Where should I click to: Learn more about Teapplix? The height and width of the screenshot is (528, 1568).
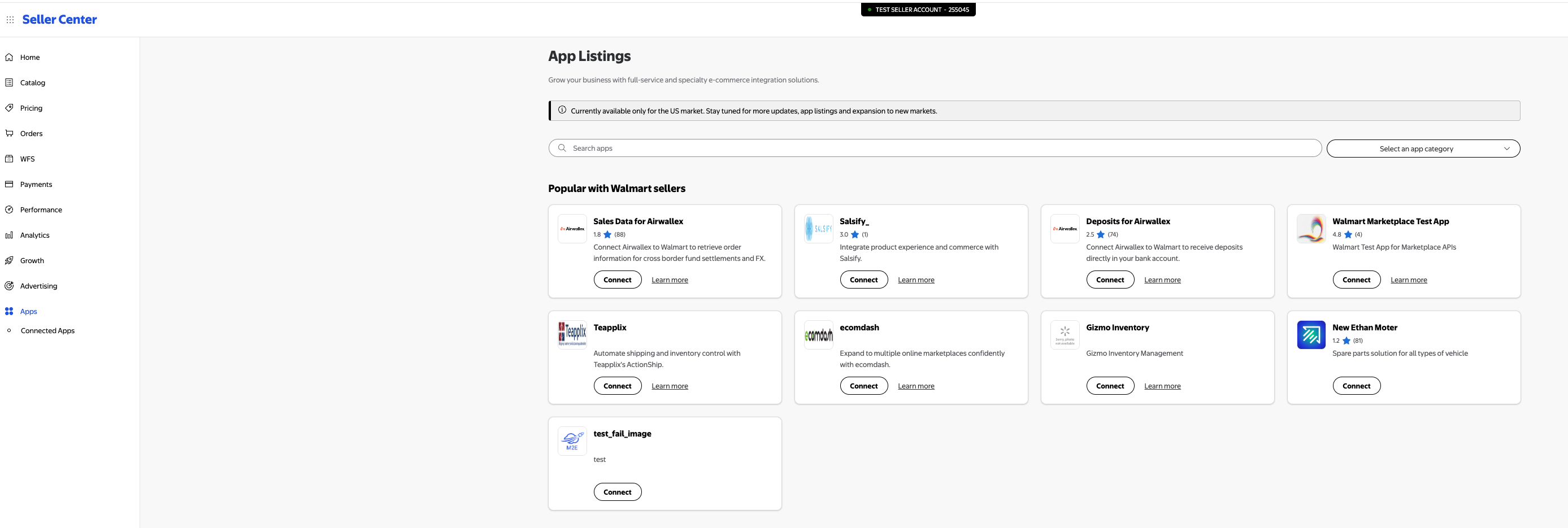[x=670, y=386]
